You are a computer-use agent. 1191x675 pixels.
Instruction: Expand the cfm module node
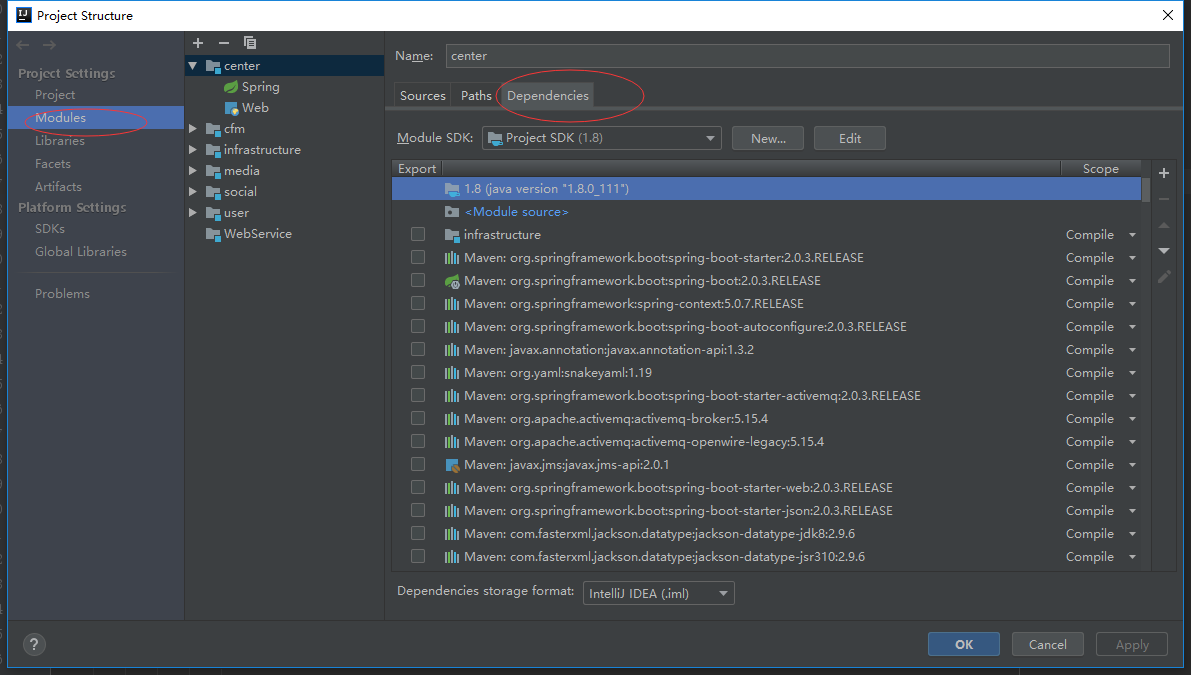point(193,129)
